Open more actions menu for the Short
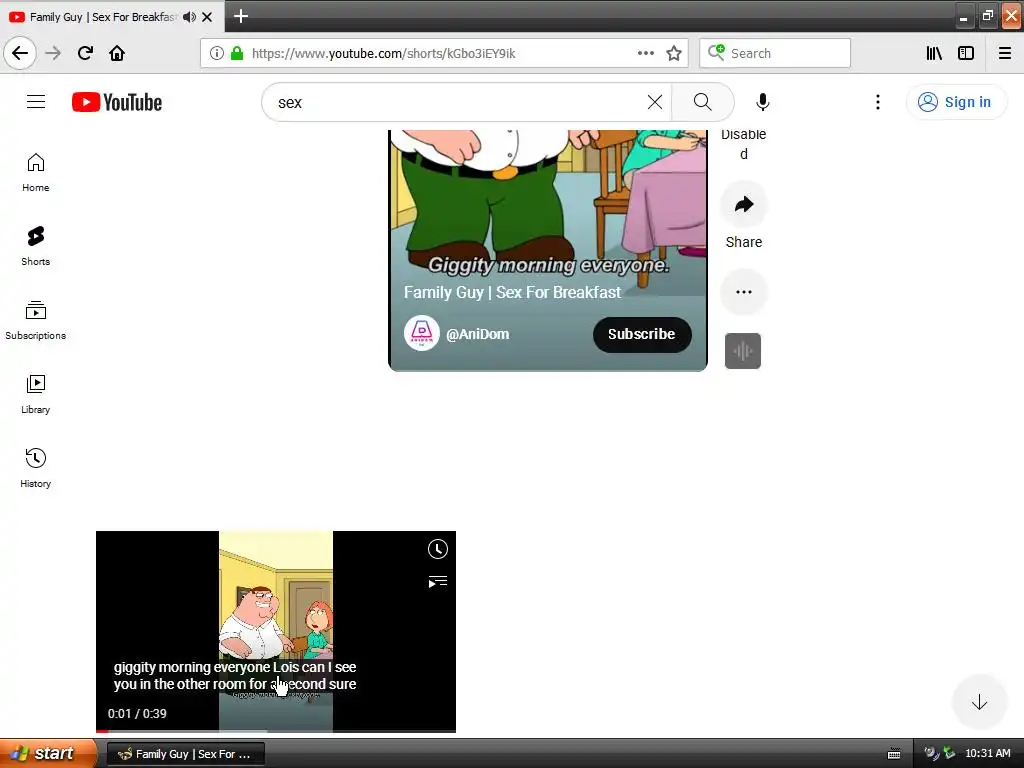Viewport: 1024px width, 768px height. [x=743, y=292]
